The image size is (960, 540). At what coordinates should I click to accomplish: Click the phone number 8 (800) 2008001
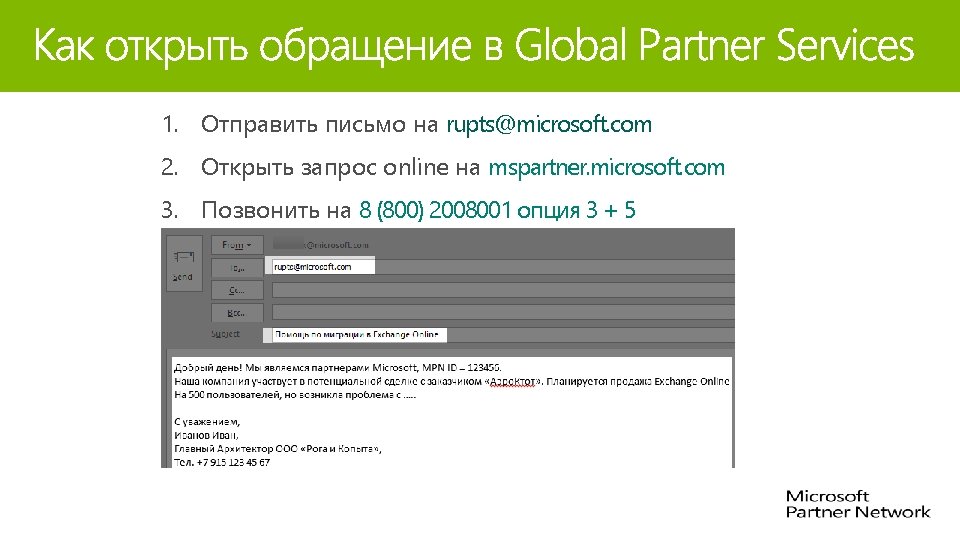[x=435, y=210]
